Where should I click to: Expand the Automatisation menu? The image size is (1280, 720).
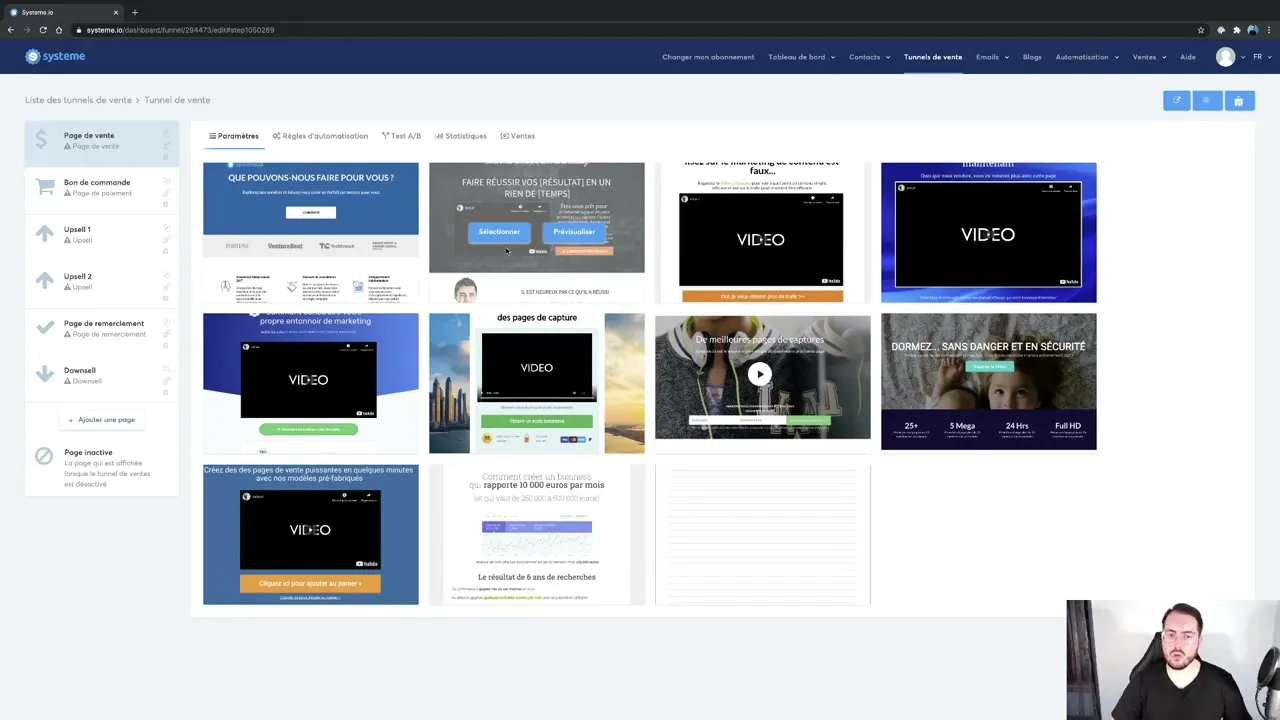[x=1081, y=57]
